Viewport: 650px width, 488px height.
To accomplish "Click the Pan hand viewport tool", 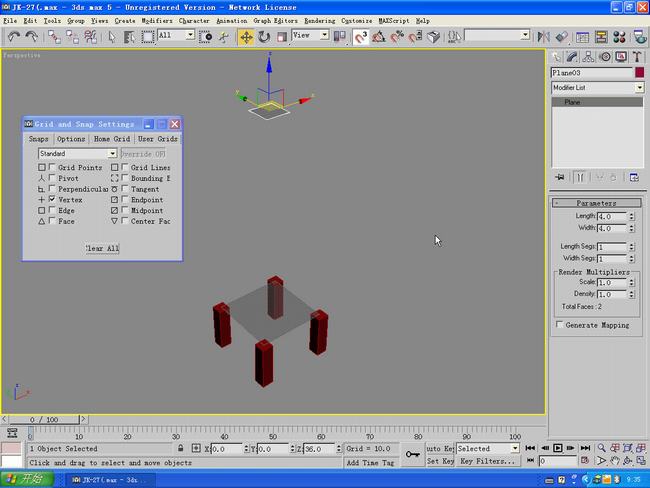I will click(x=614, y=461).
